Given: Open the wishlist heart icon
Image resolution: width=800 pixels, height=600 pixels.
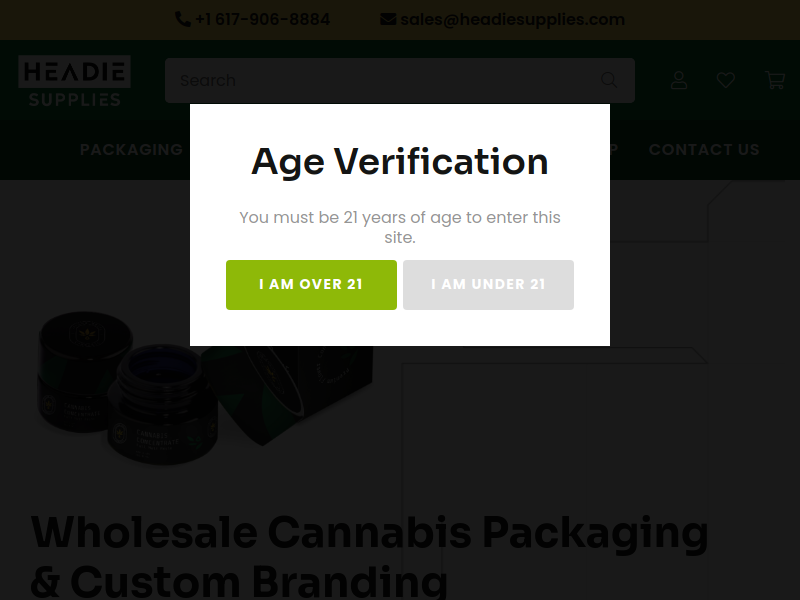Looking at the screenshot, I should tap(726, 80).
